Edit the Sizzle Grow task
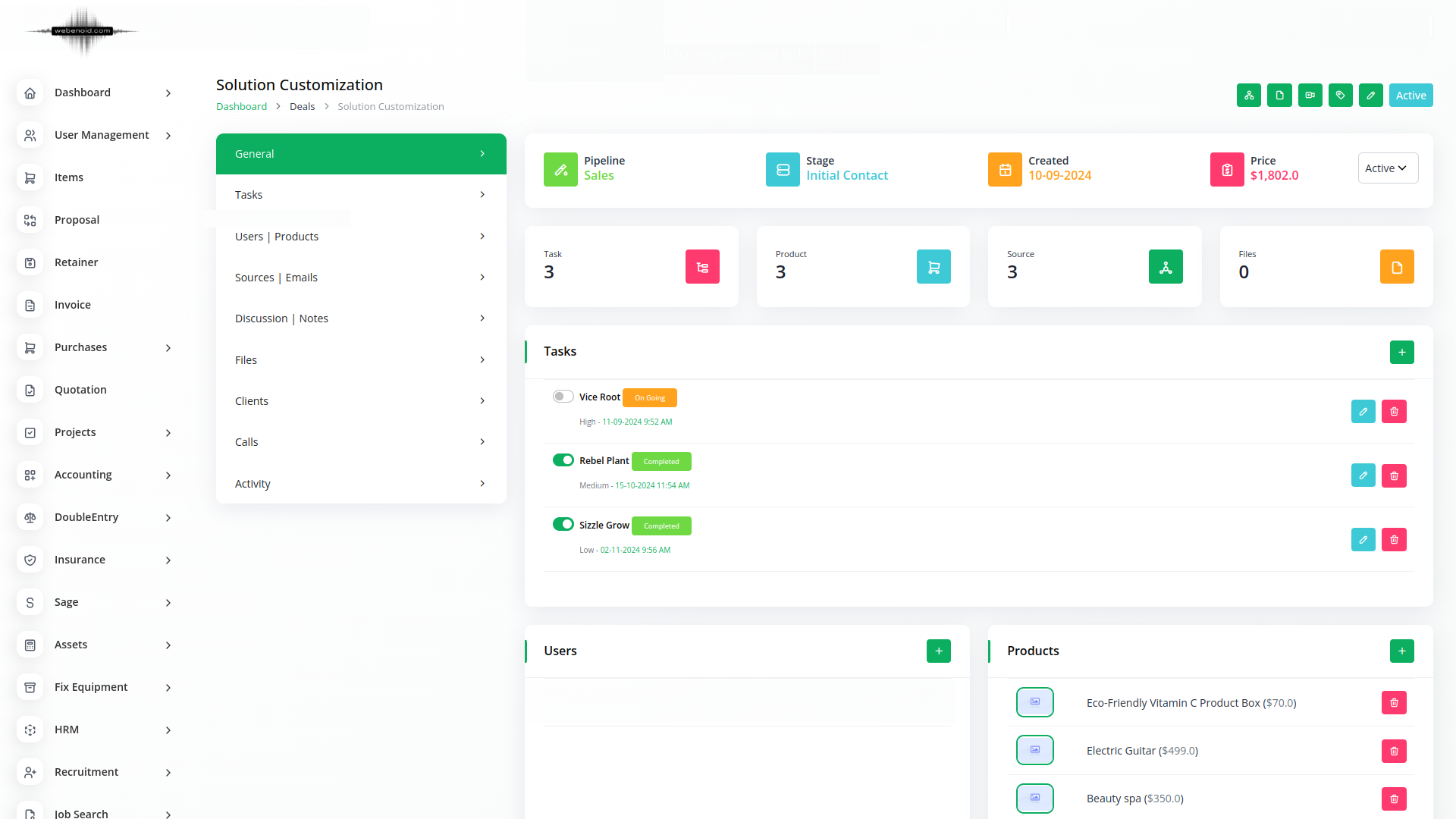 click(1363, 540)
